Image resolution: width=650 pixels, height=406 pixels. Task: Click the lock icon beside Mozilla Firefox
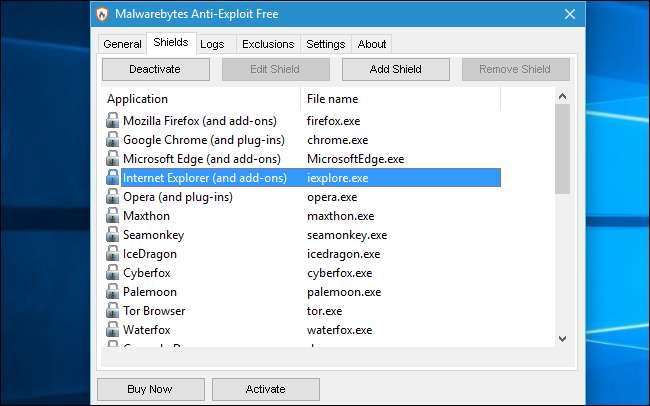pyautogui.click(x=113, y=121)
